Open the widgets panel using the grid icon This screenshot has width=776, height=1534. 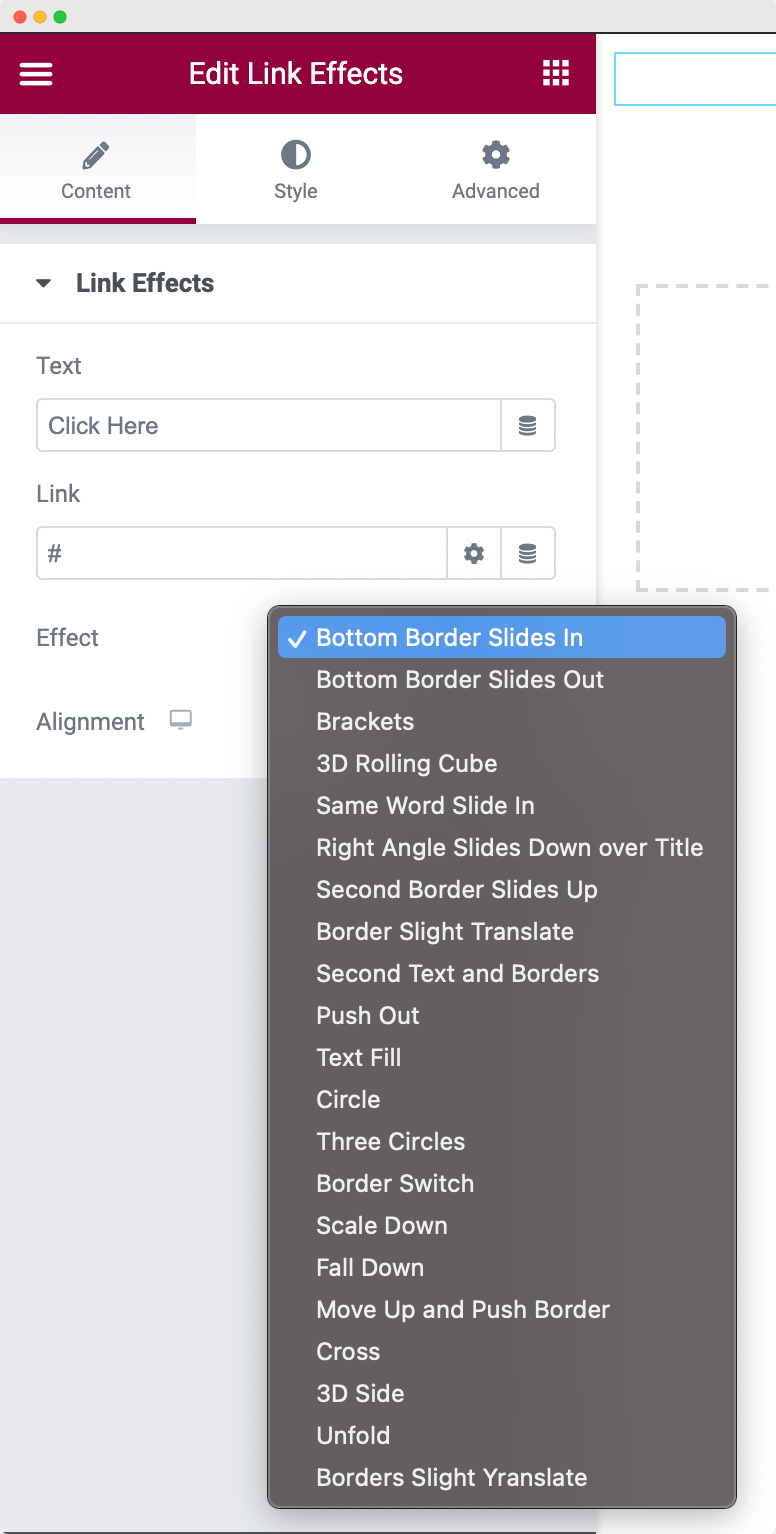click(x=556, y=73)
